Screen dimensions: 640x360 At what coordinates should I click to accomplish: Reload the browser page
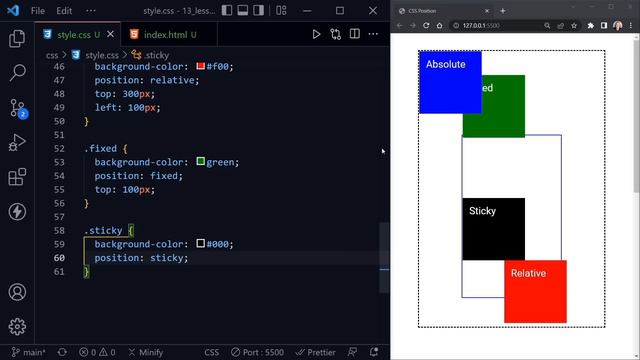click(426, 25)
